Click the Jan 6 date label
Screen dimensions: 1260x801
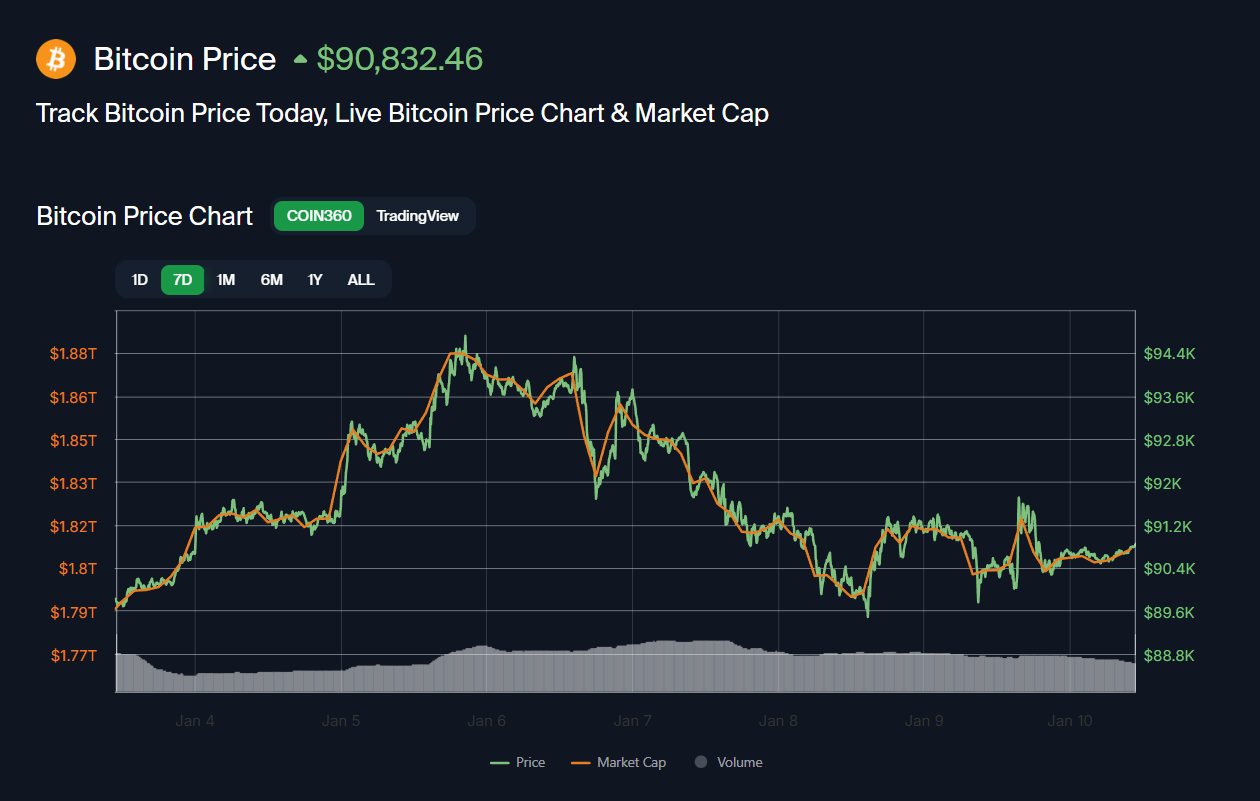(x=487, y=720)
